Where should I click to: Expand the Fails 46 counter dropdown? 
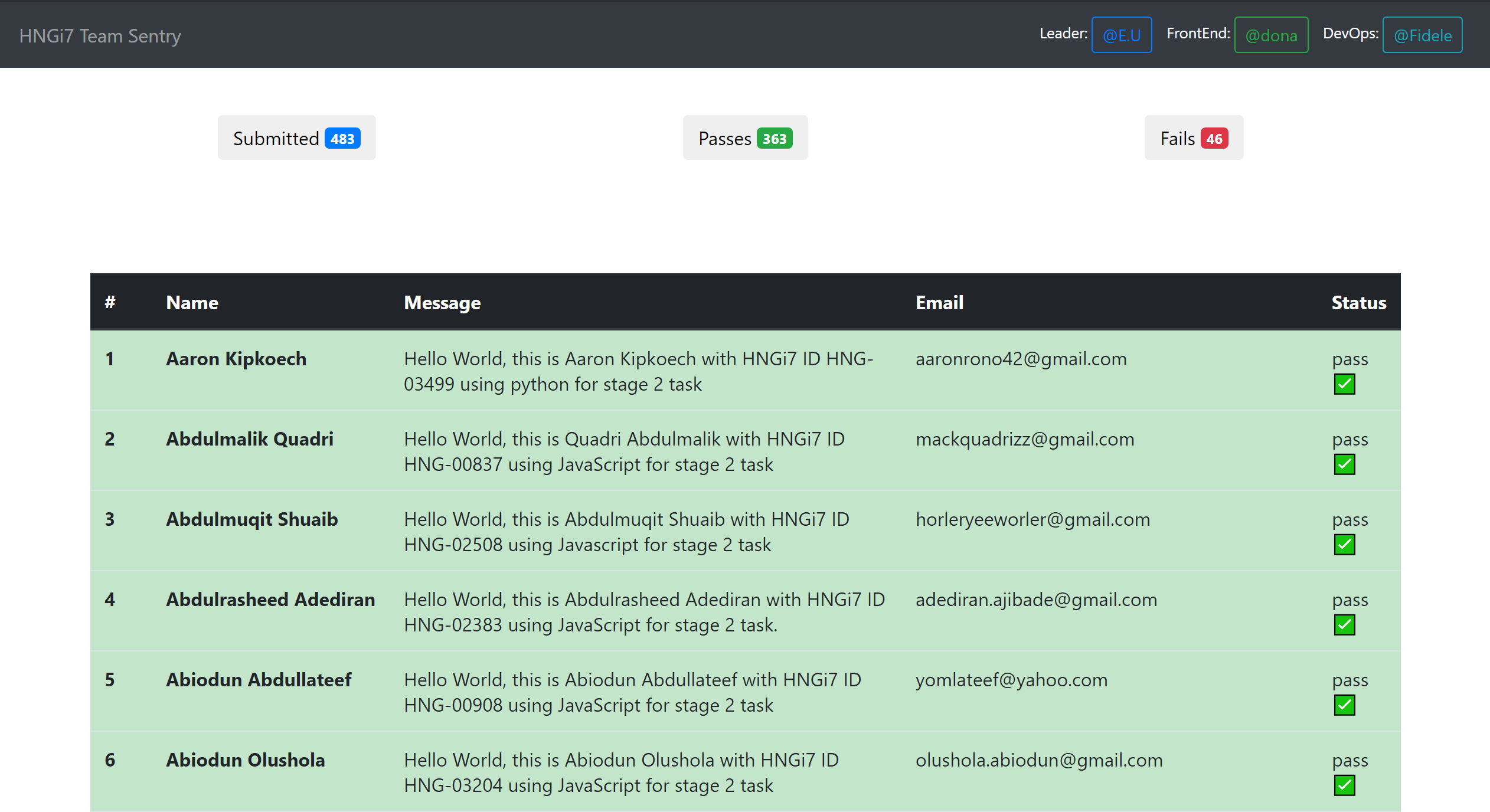click(x=1192, y=139)
